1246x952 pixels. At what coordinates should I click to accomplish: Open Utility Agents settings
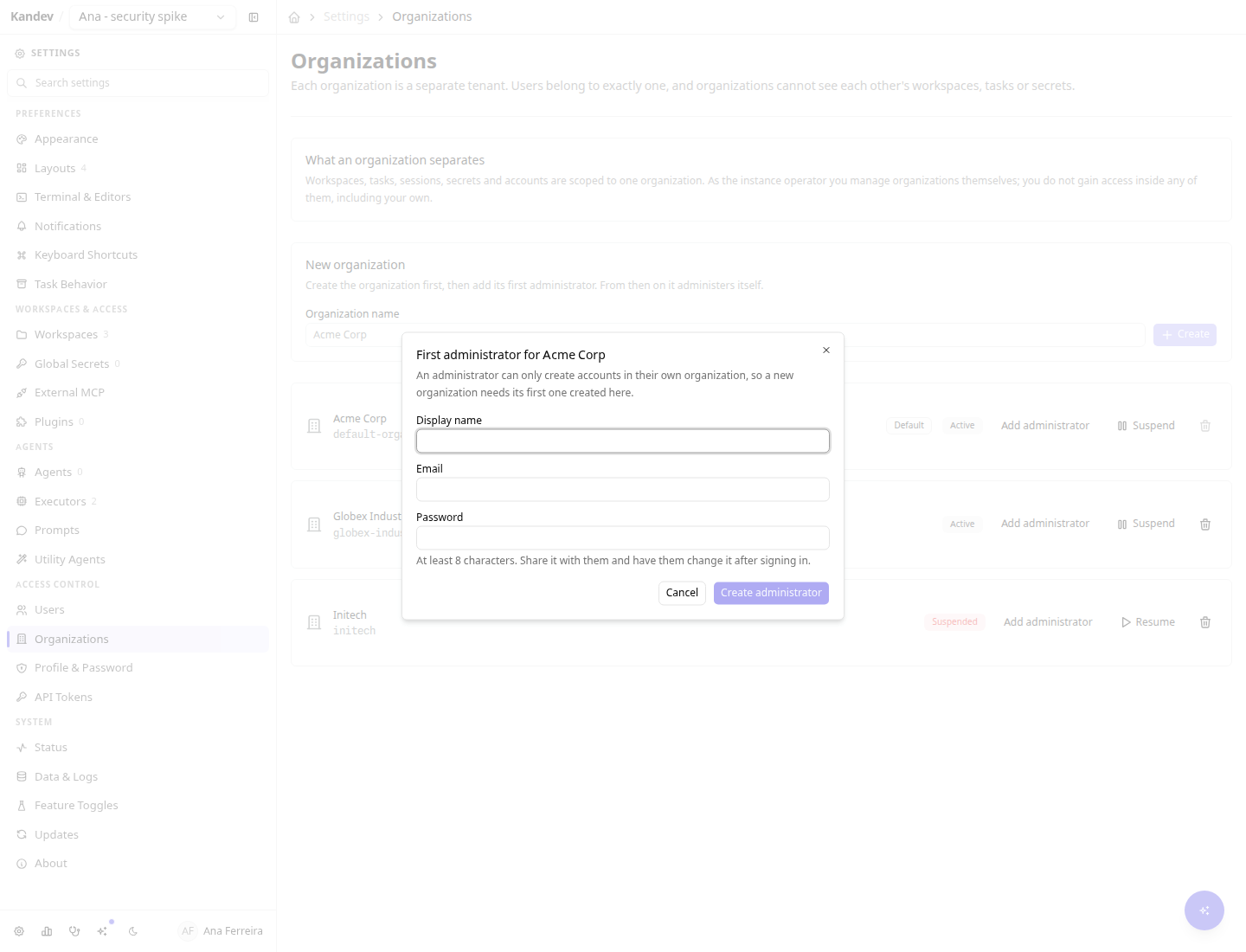tap(138, 560)
